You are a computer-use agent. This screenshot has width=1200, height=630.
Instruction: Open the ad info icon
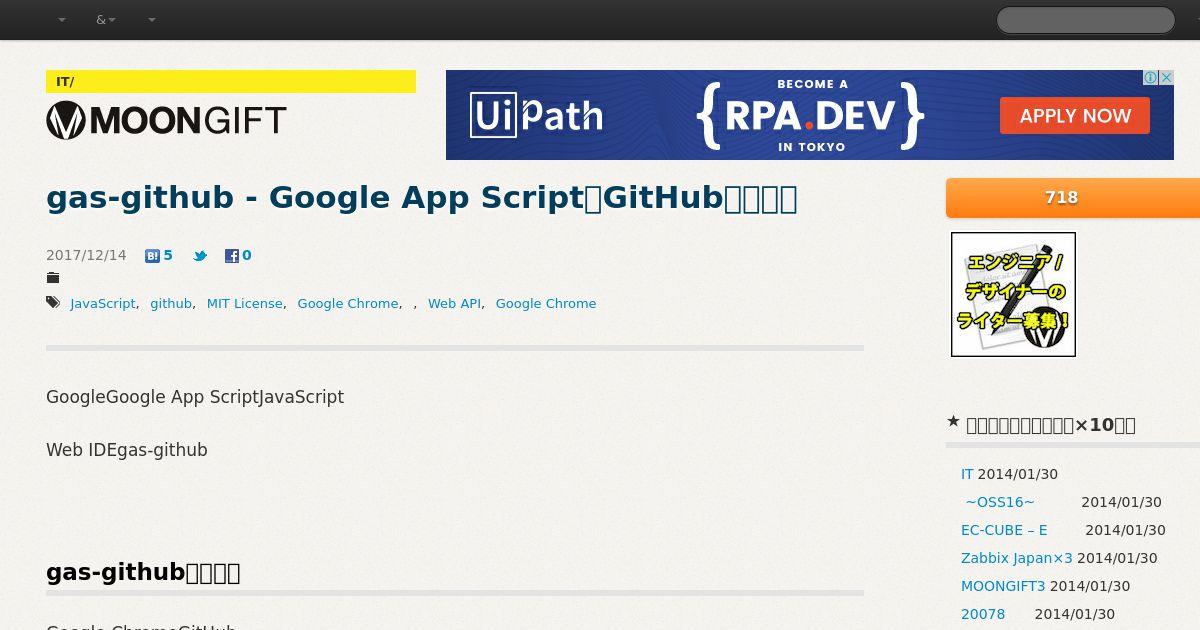[1151, 78]
